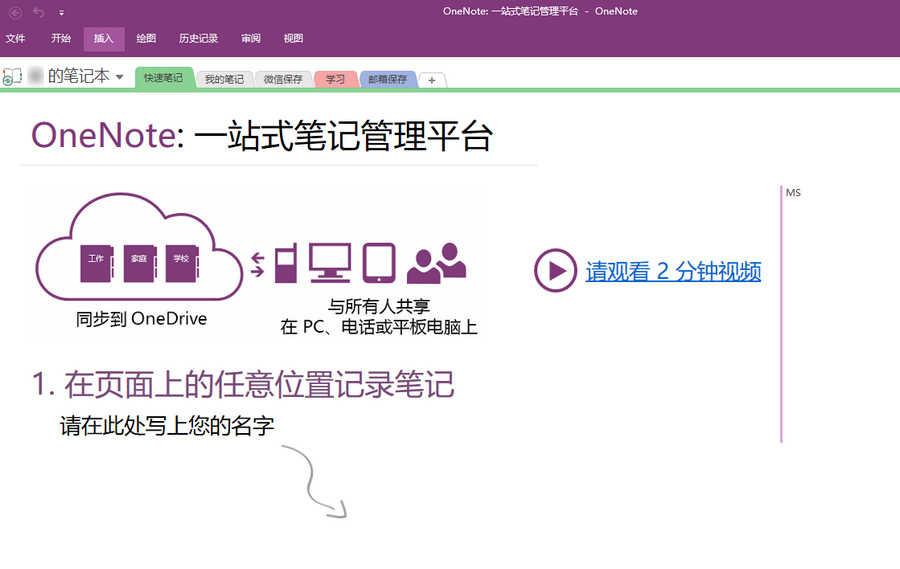Open the 邮箱保存 section tab
This screenshot has width=900, height=569.
pos(387,79)
